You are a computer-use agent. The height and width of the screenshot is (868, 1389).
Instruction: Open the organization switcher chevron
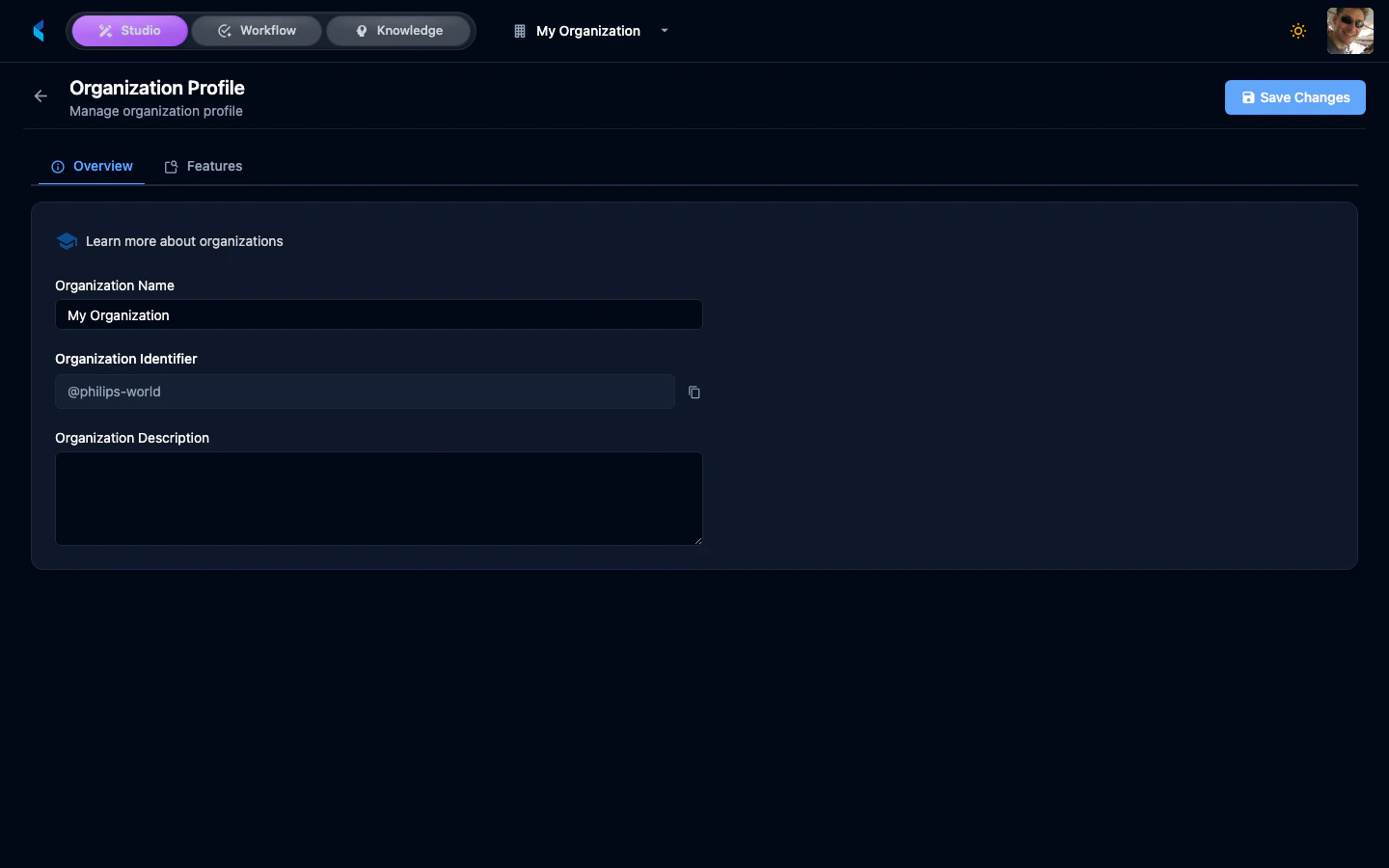(x=664, y=31)
